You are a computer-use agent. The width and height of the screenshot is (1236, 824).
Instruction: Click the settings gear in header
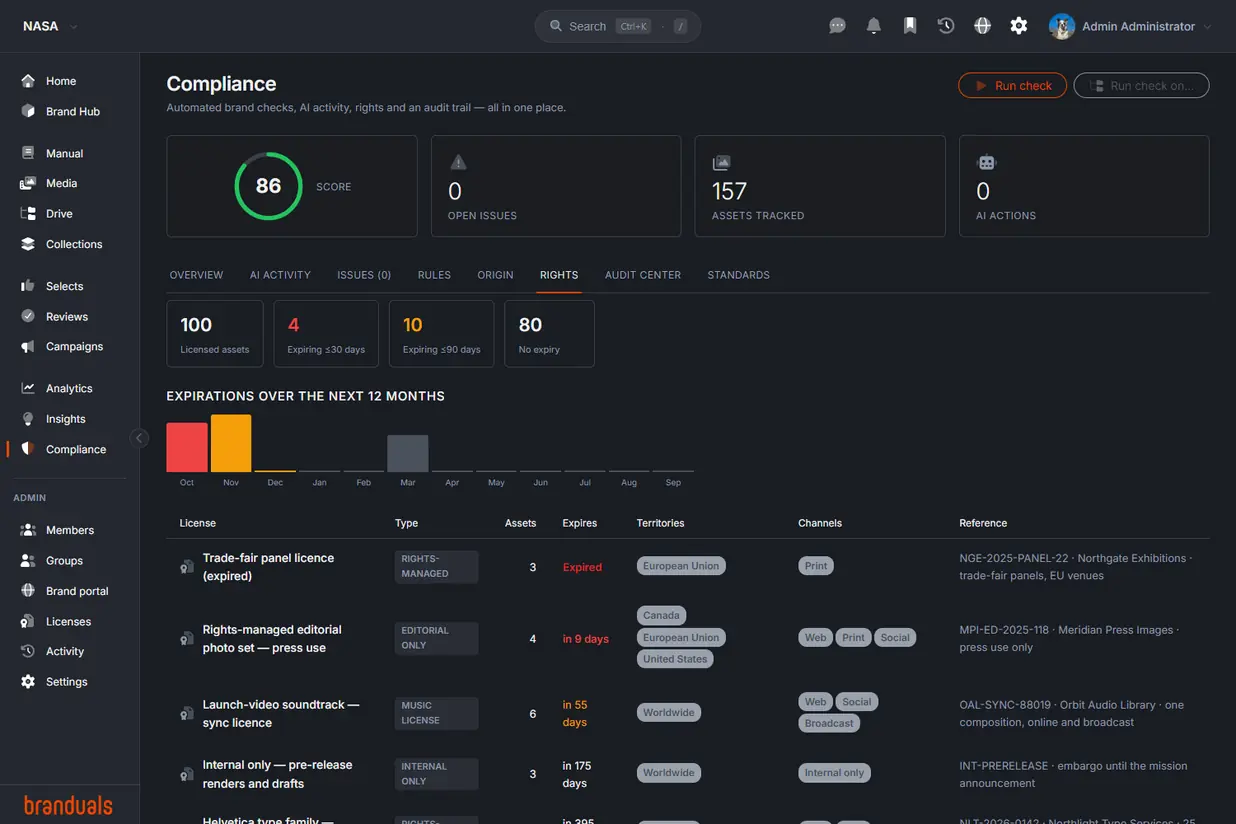click(x=1019, y=26)
